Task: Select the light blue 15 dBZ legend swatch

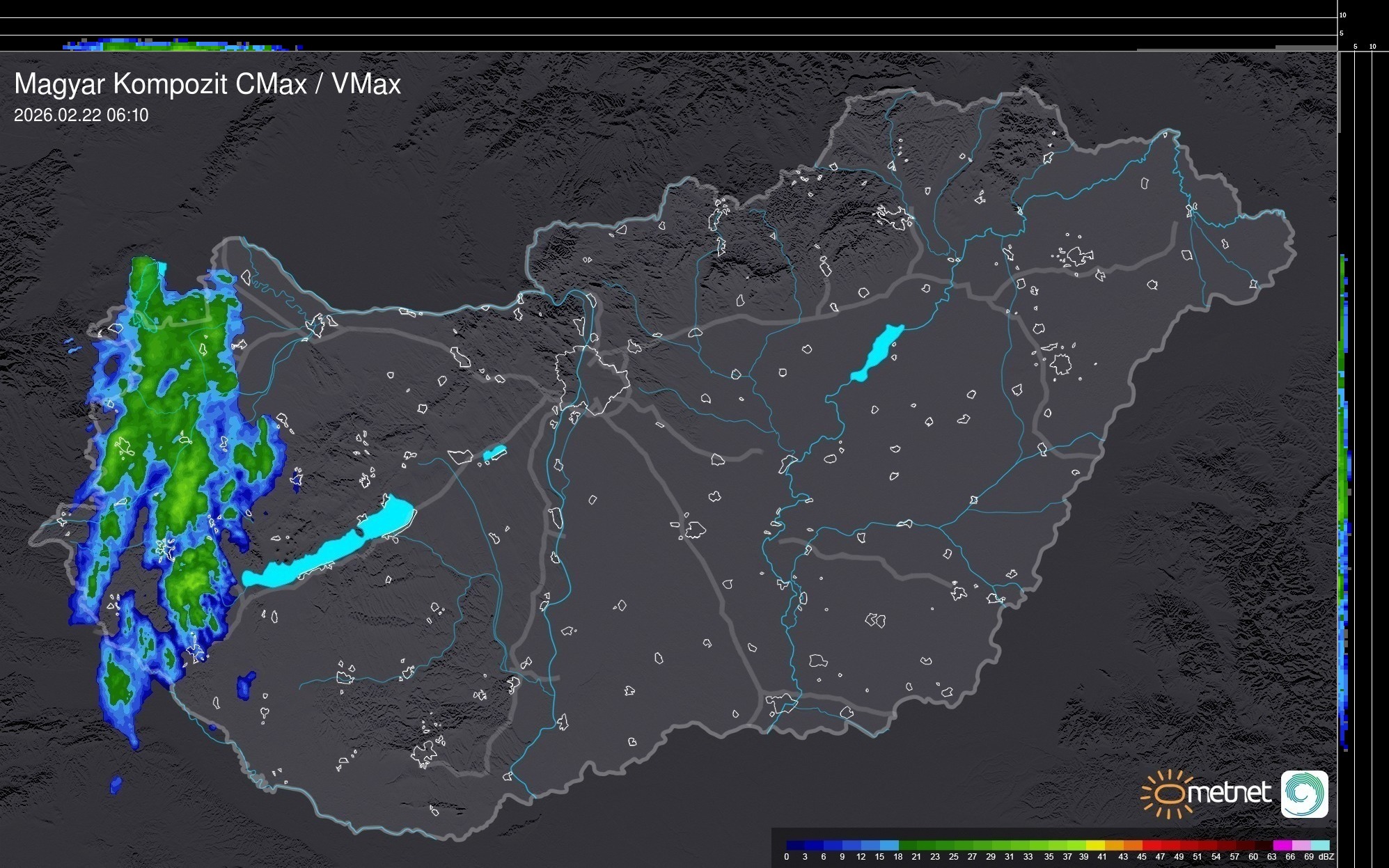Action: coord(889,846)
